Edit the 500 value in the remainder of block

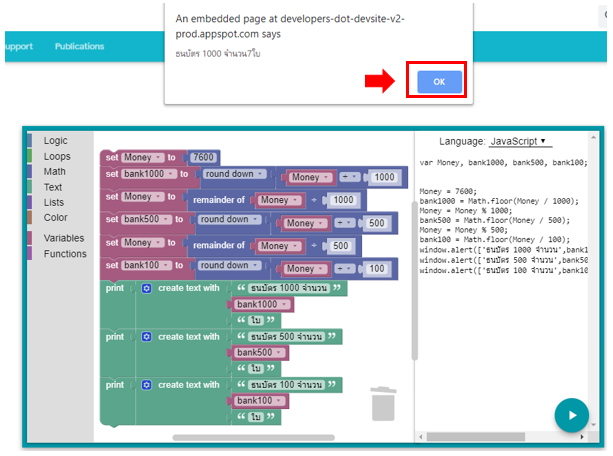[x=340, y=246]
